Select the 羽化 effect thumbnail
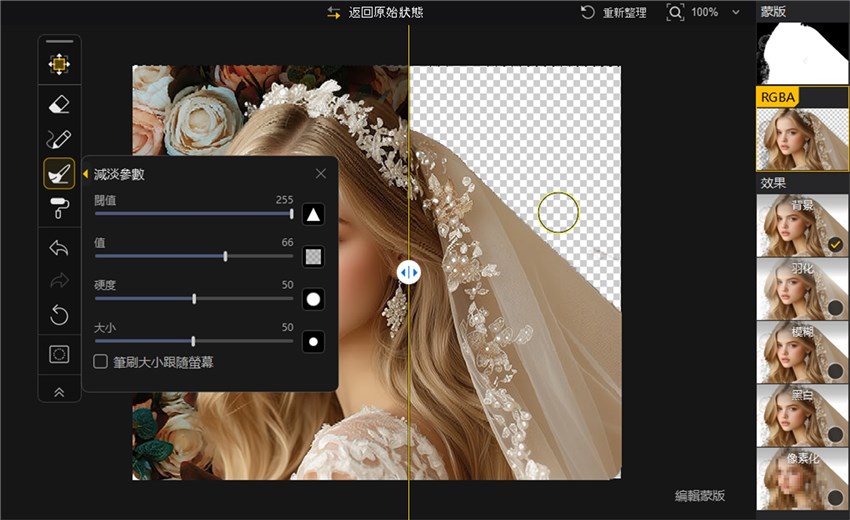The image size is (850, 520). pos(802,288)
